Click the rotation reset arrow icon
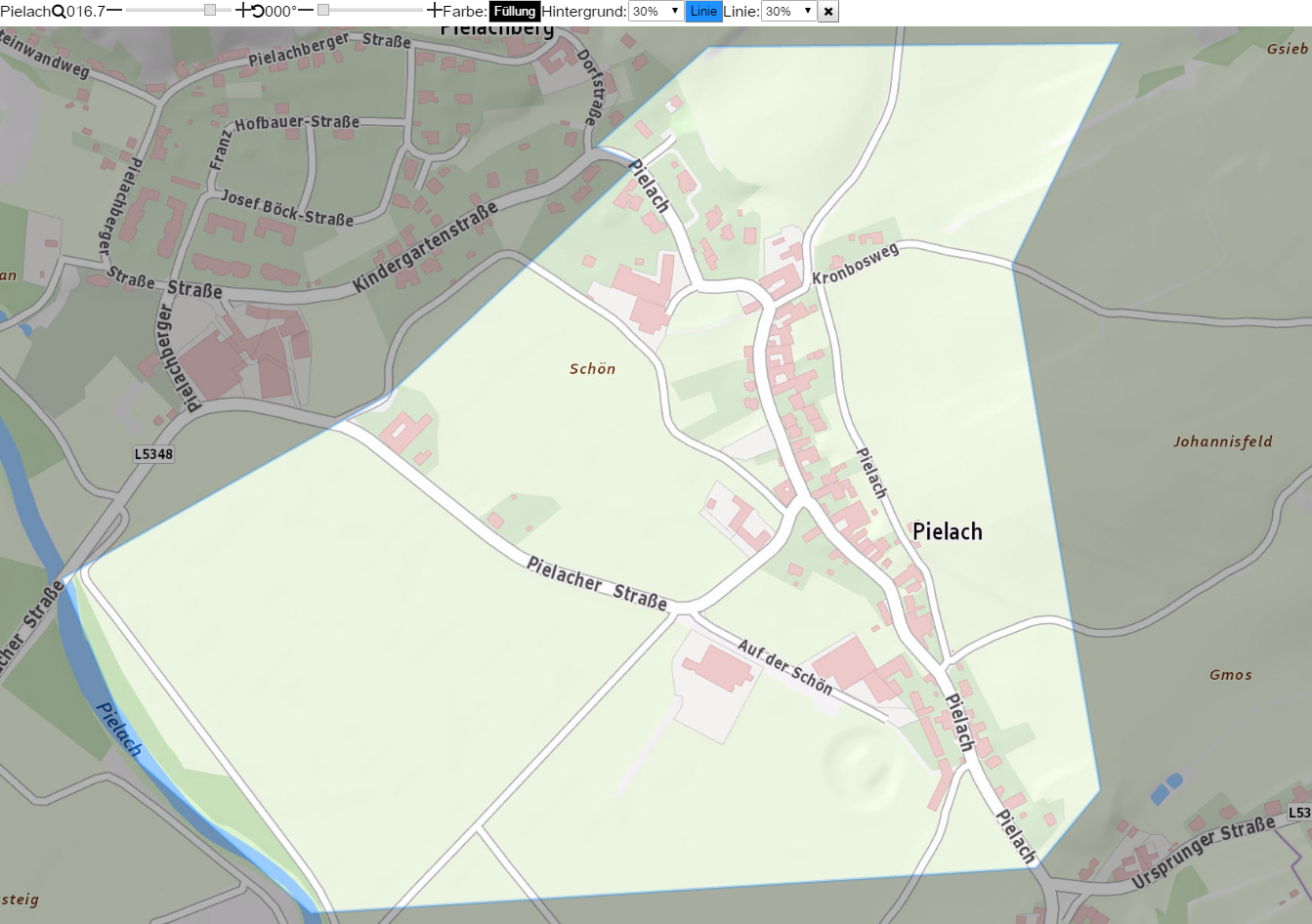Viewport: 1312px width, 924px height. (258, 12)
